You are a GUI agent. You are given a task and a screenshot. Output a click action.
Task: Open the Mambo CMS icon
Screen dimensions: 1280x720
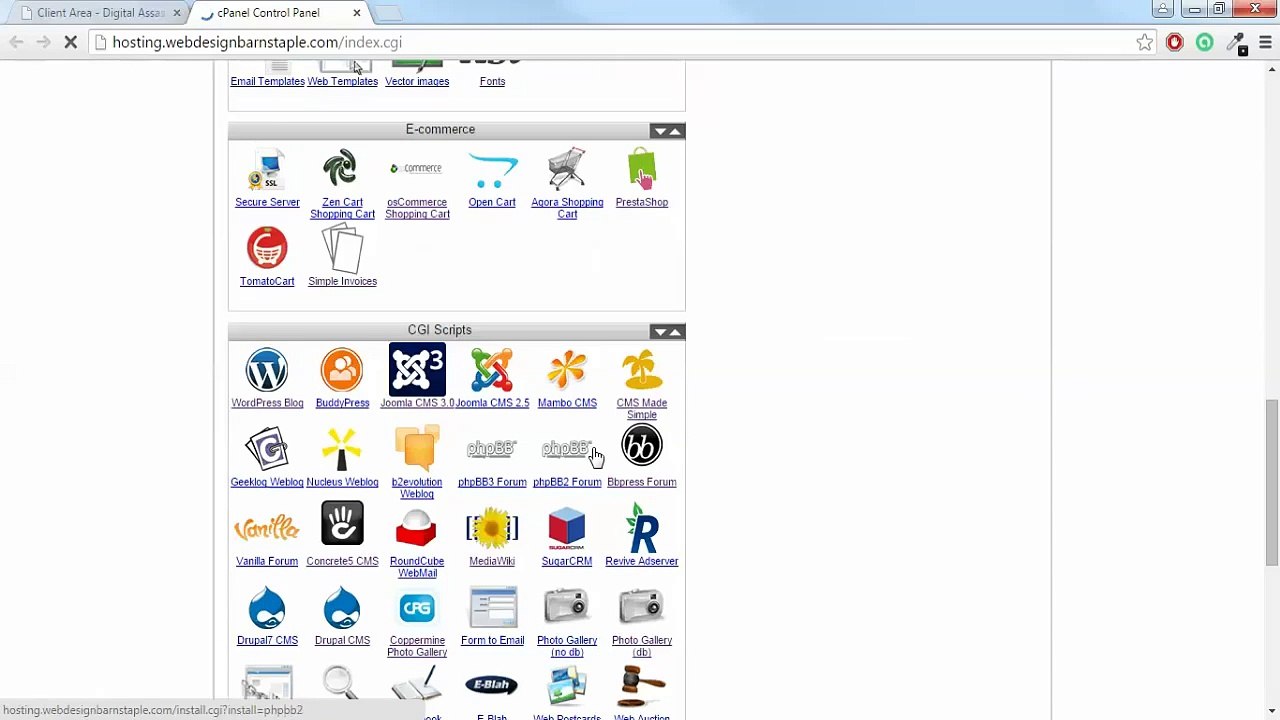coord(567,371)
